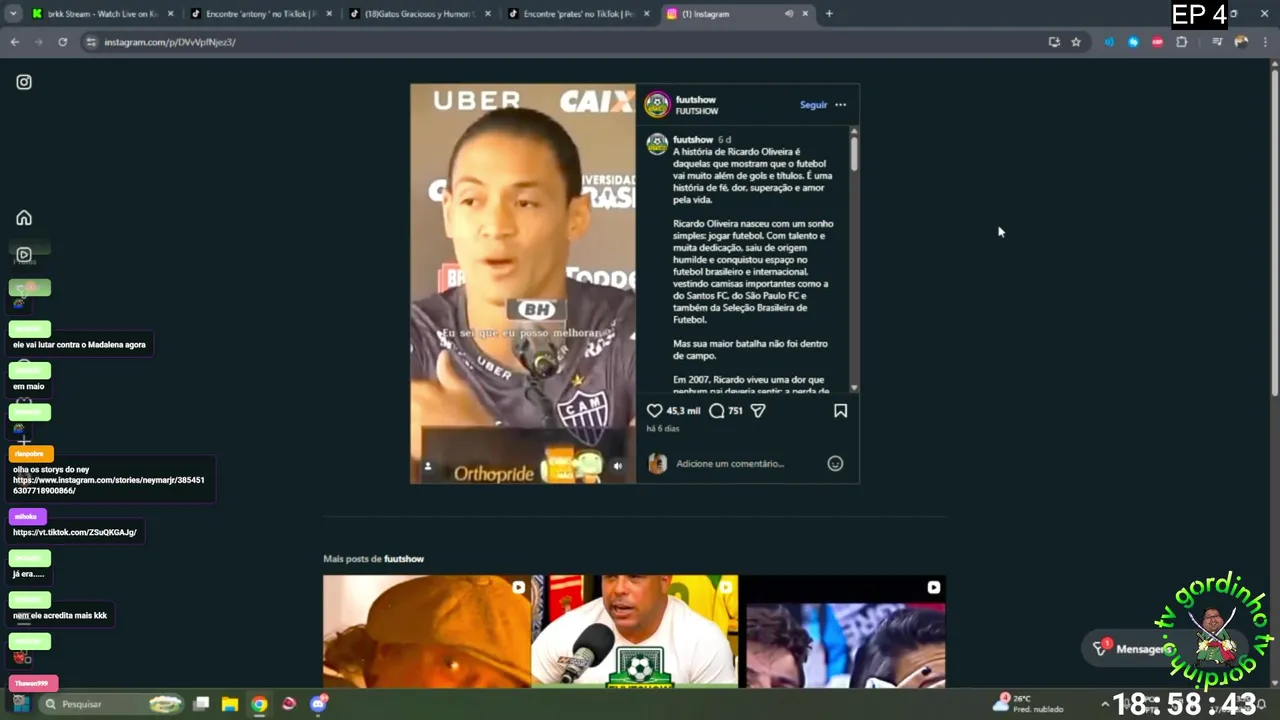The width and height of the screenshot is (1280, 720).
Task: Click chat message 'ele vai lutar contra o Madalena agora'
Action: (x=80, y=344)
